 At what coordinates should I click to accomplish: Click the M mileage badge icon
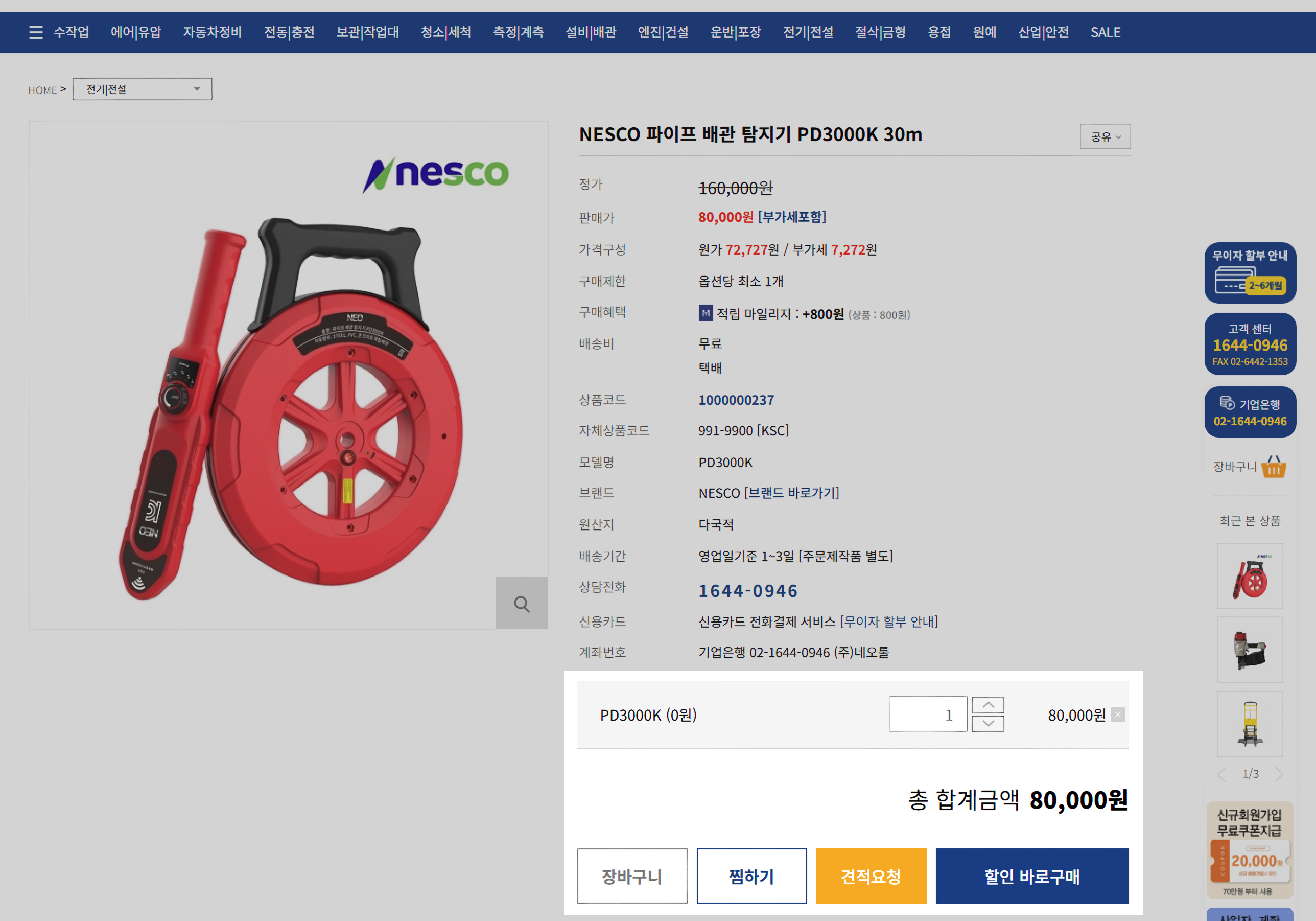coord(706,313)
